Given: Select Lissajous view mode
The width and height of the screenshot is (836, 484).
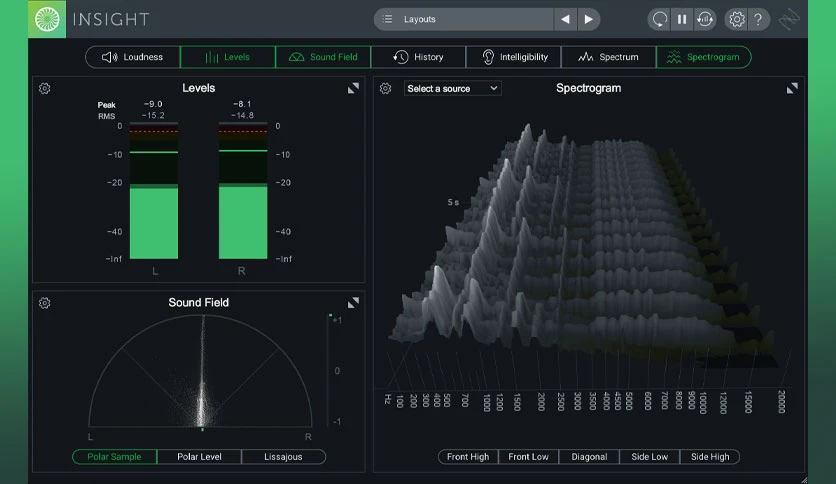Looking at the screenshot, I should [x=283, y=457].
